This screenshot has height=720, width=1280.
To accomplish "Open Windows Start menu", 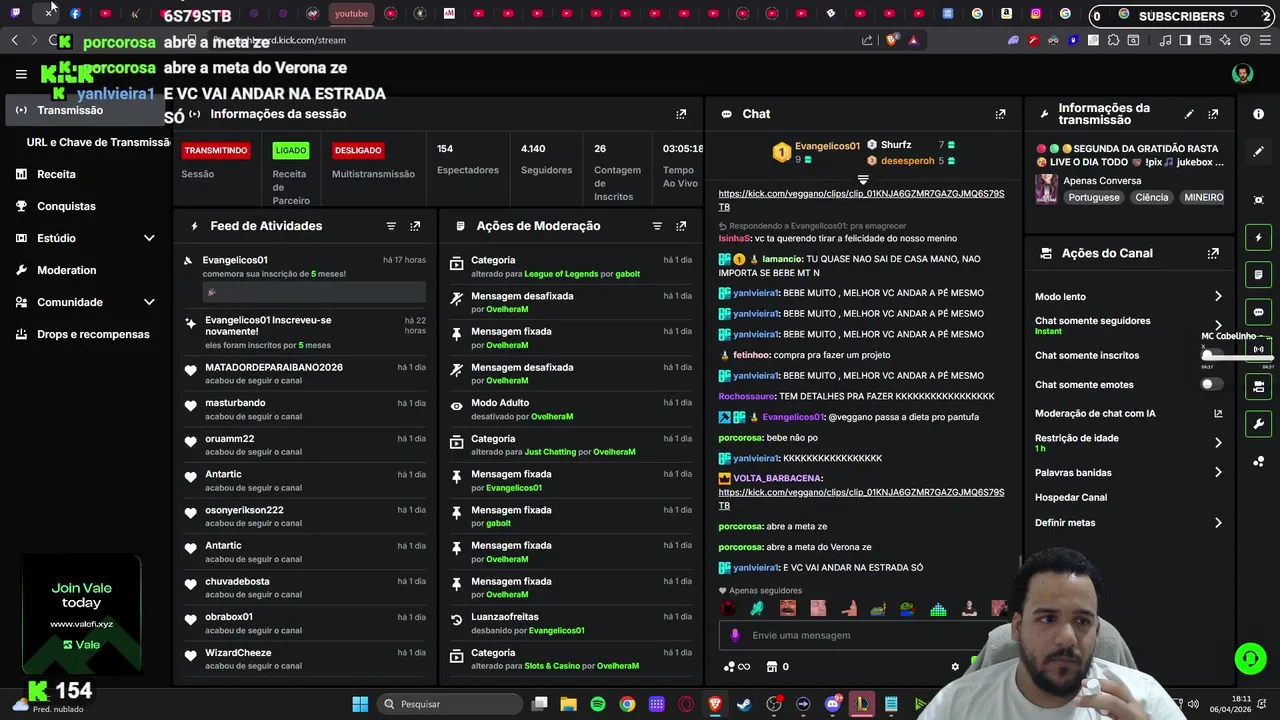I will [360, 704].
